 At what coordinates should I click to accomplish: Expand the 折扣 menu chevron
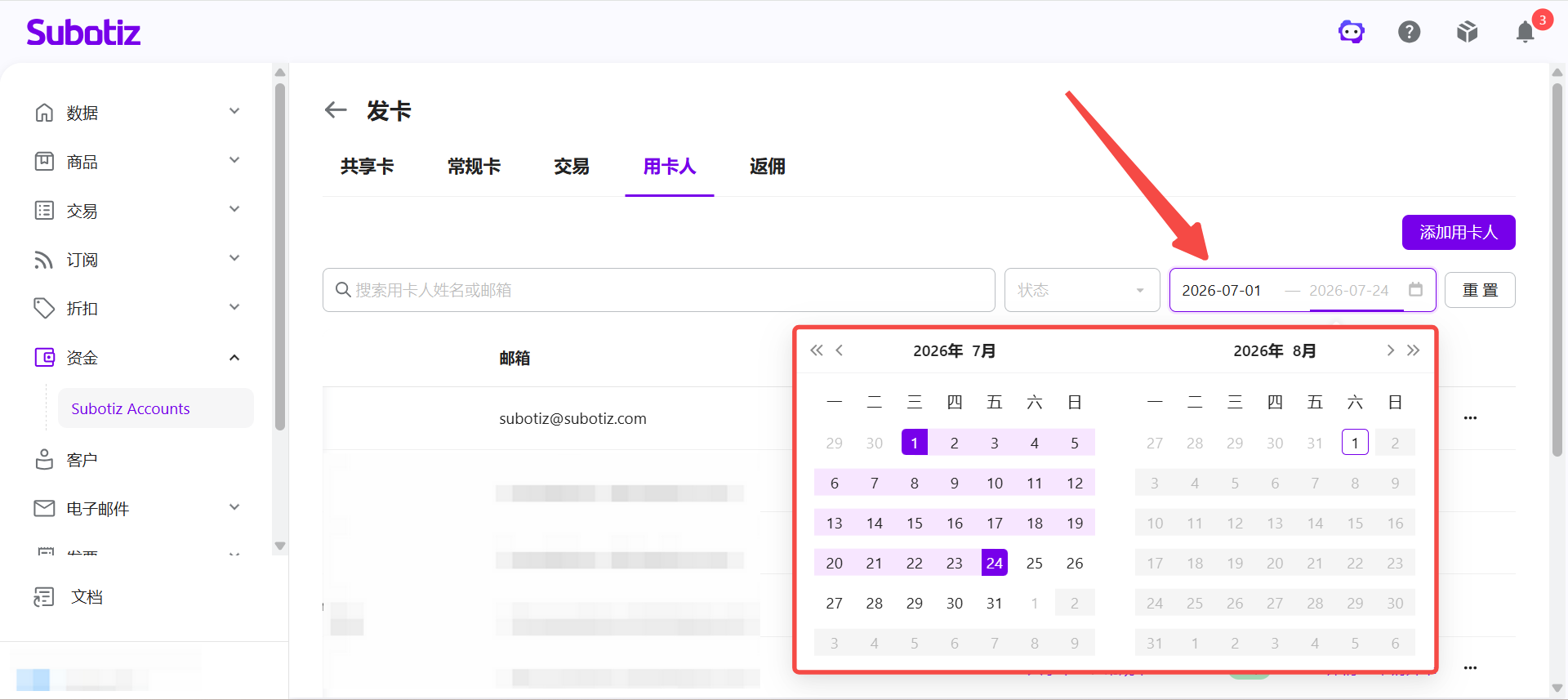[x=234, y=308]
